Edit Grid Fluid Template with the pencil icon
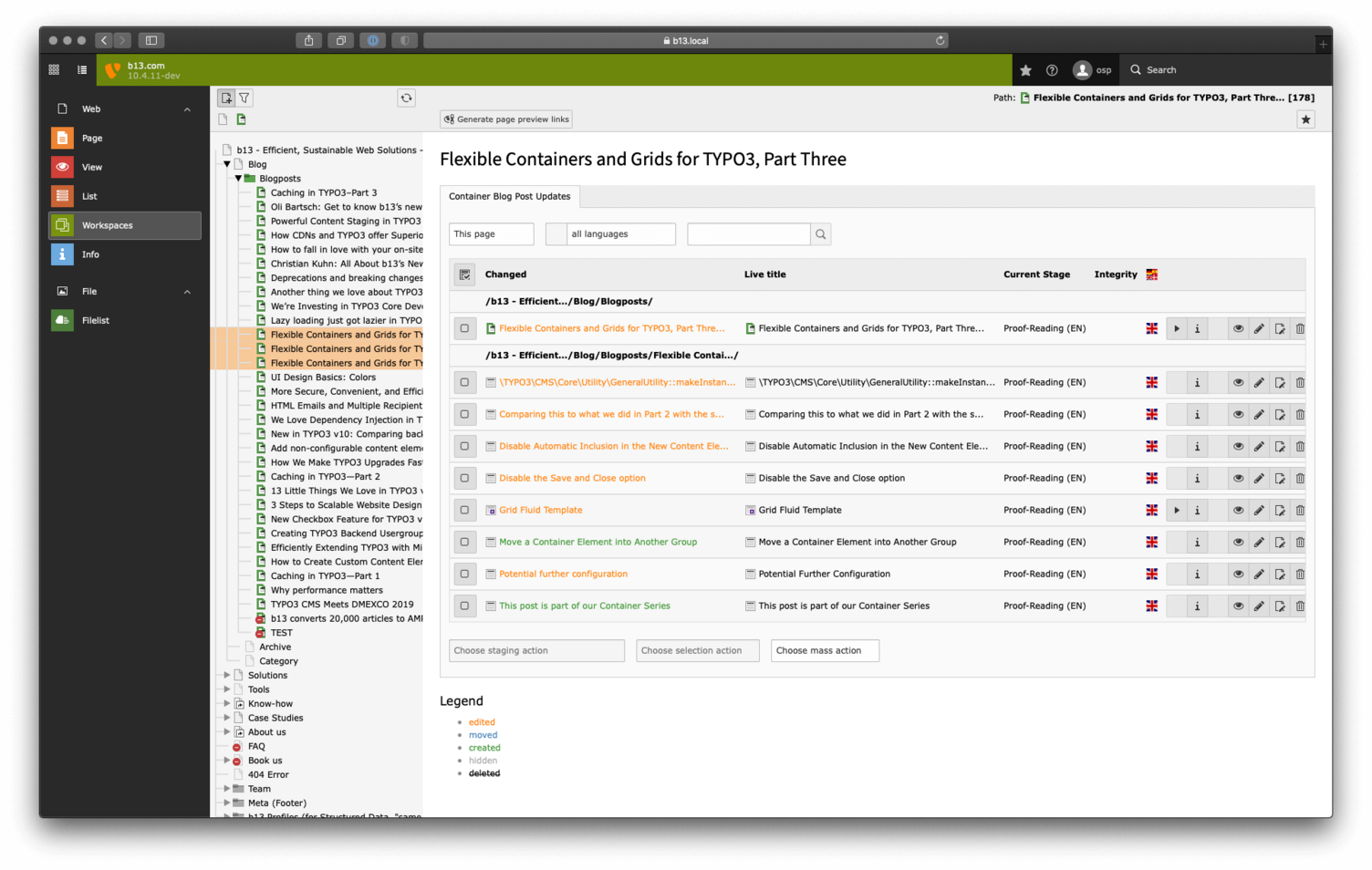 pos(1259,510)
